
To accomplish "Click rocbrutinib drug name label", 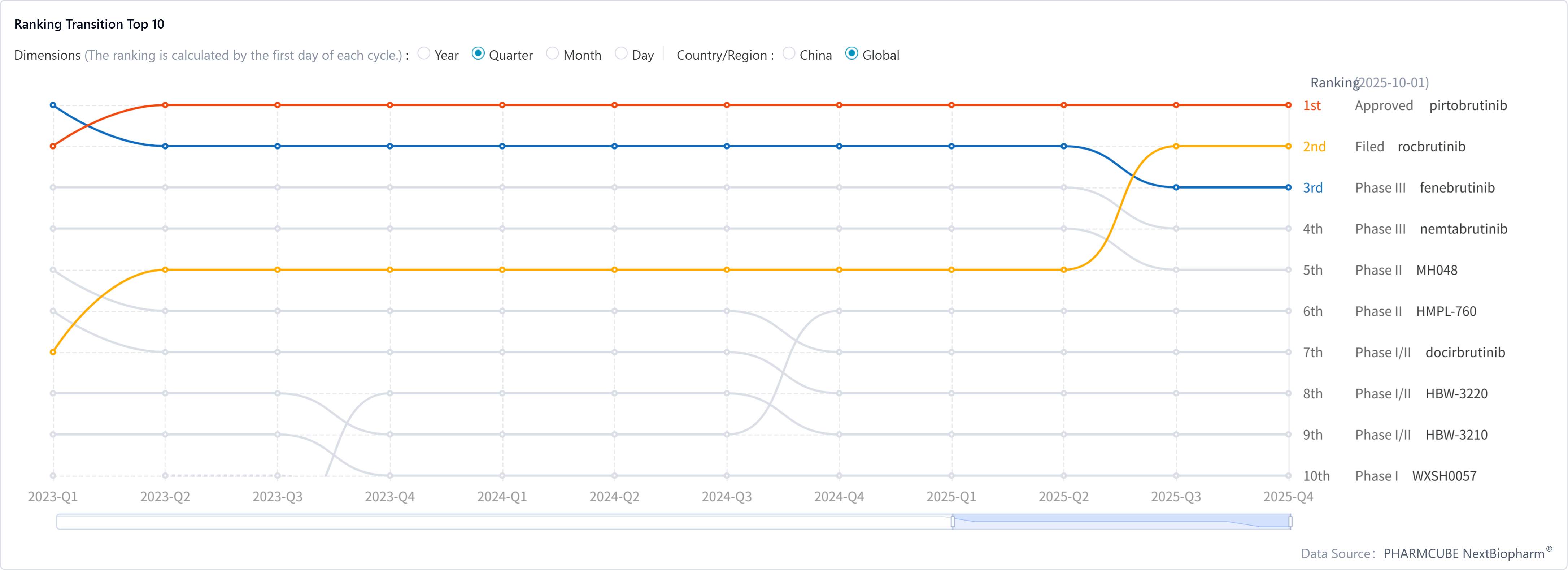I will 1431,147.
